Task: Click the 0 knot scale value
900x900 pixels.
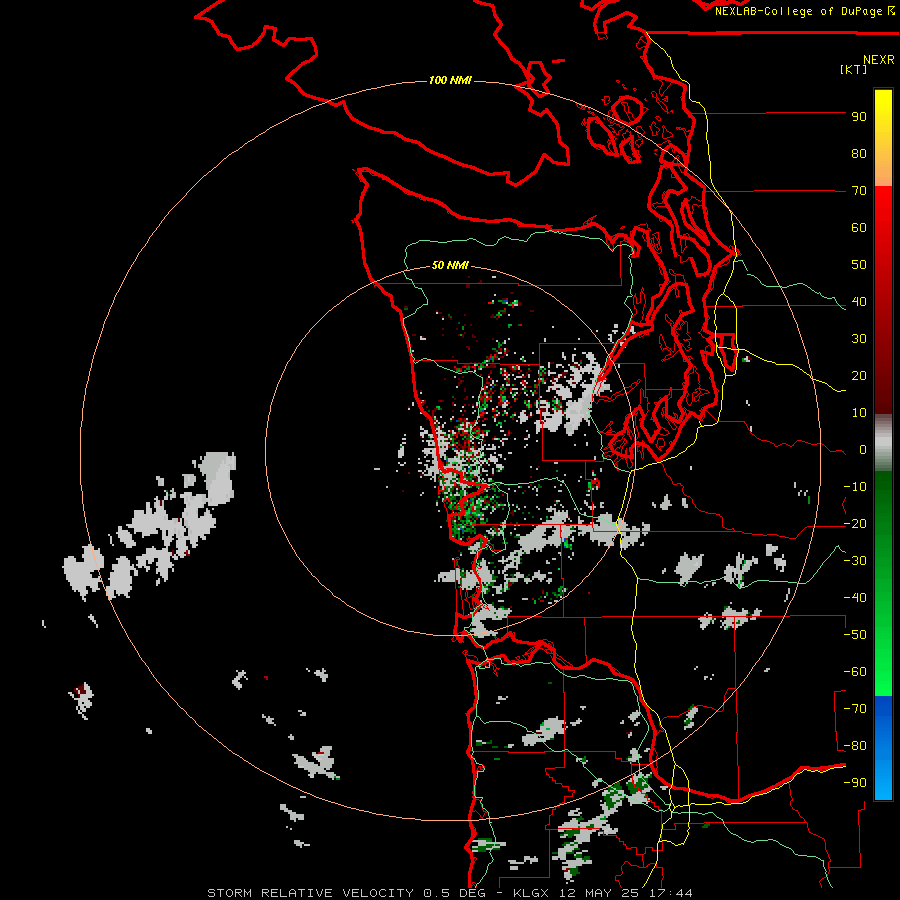Action: [x=863, y=450]
